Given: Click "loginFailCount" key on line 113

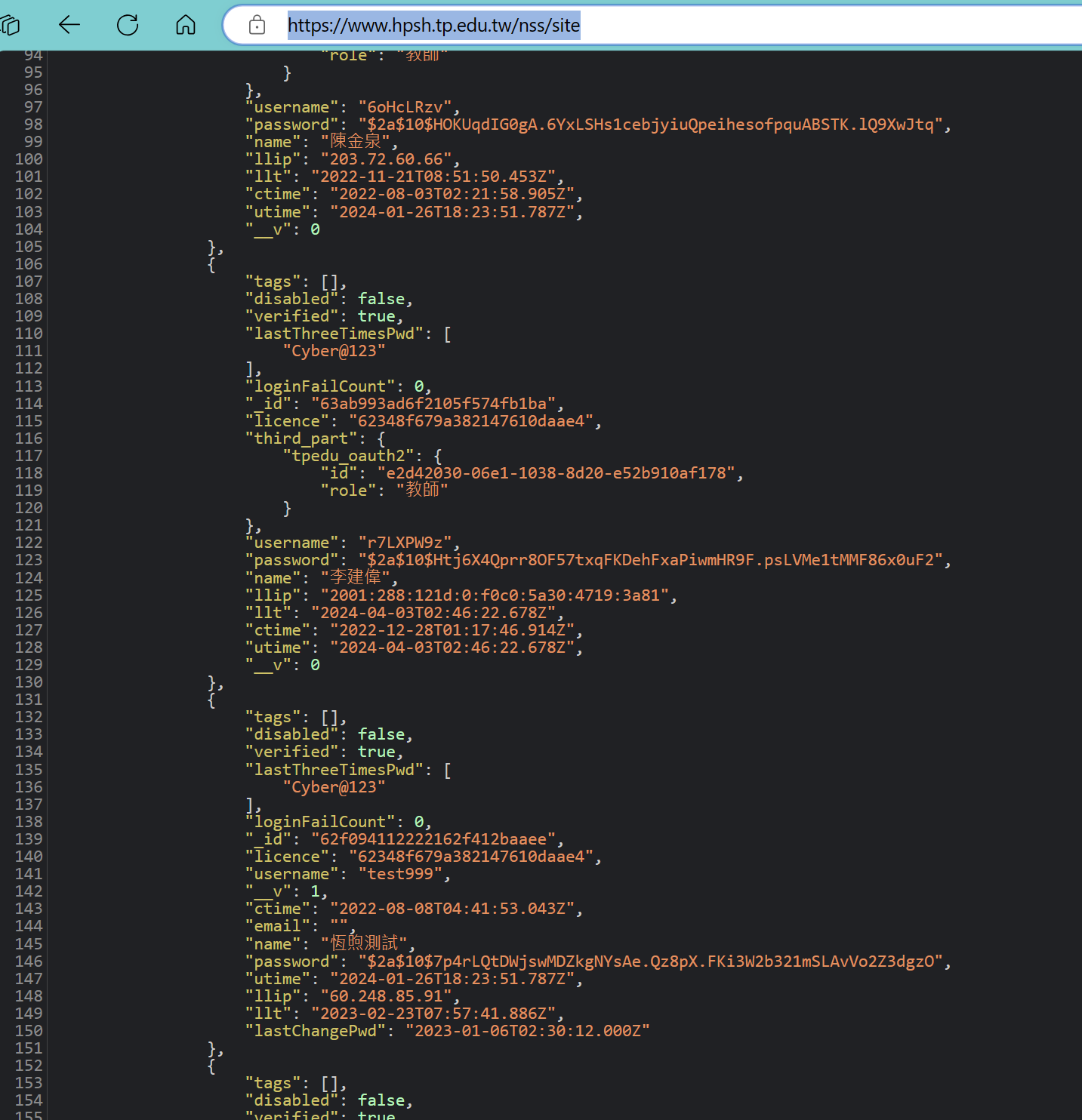Looking at the screenshot, I should pos(320,386).
